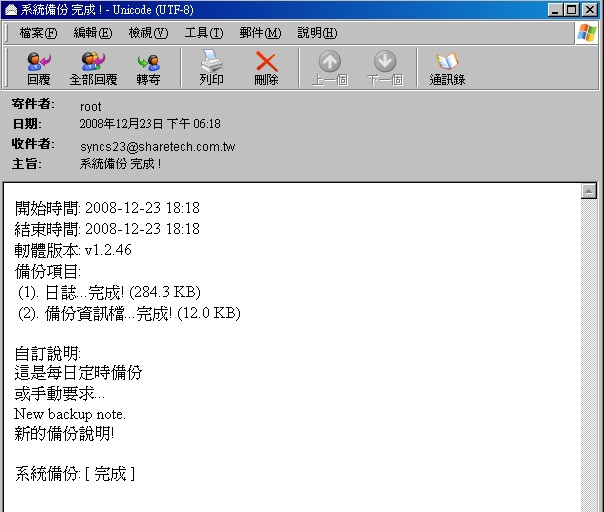This screenshot has width=604, height=512.
Task: Open the 通訊錄 address book icon
Action: coord(447,67)
